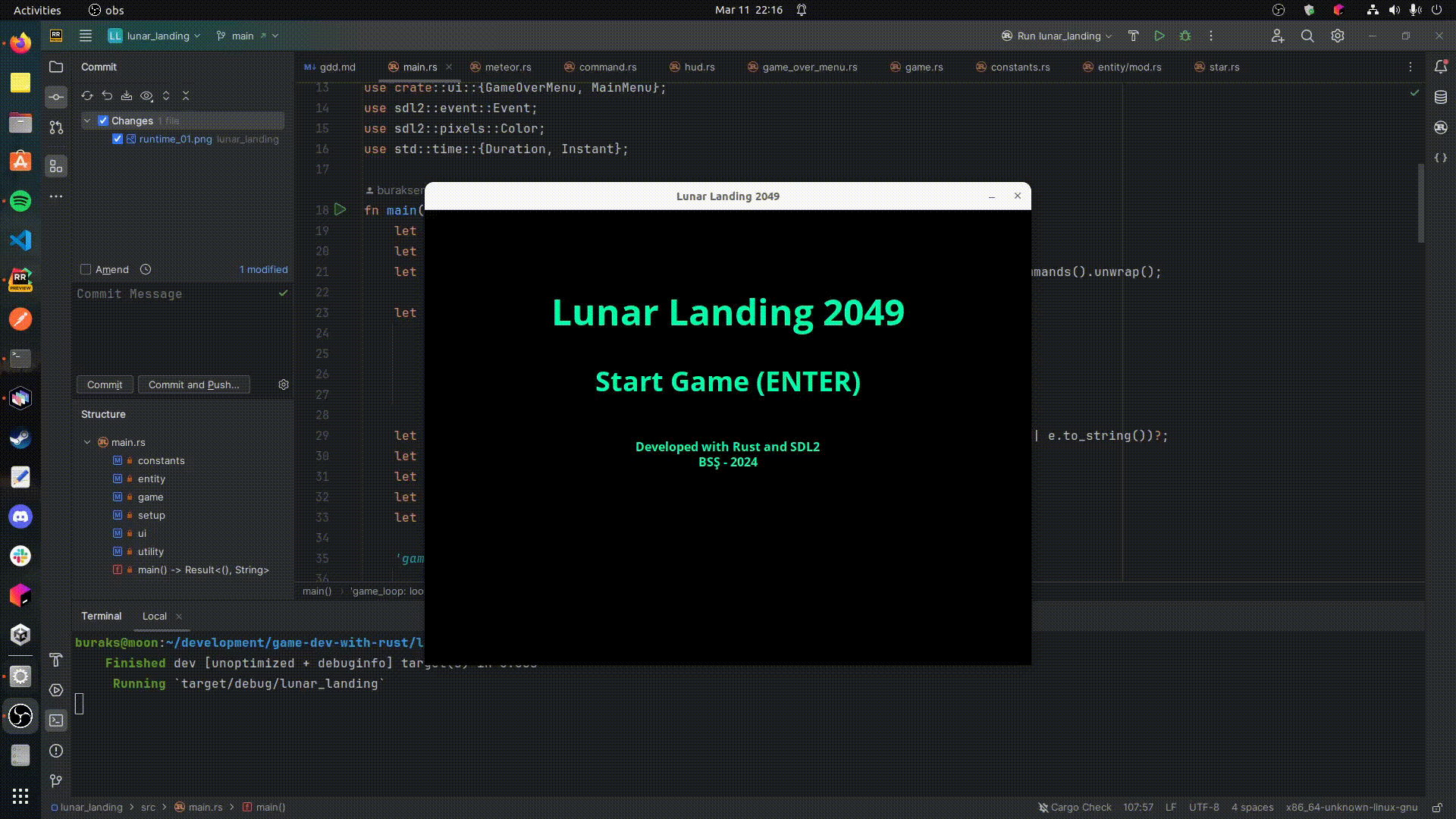
Task: Switch to the meteor.rs editor tab
Action: (507, 67)
